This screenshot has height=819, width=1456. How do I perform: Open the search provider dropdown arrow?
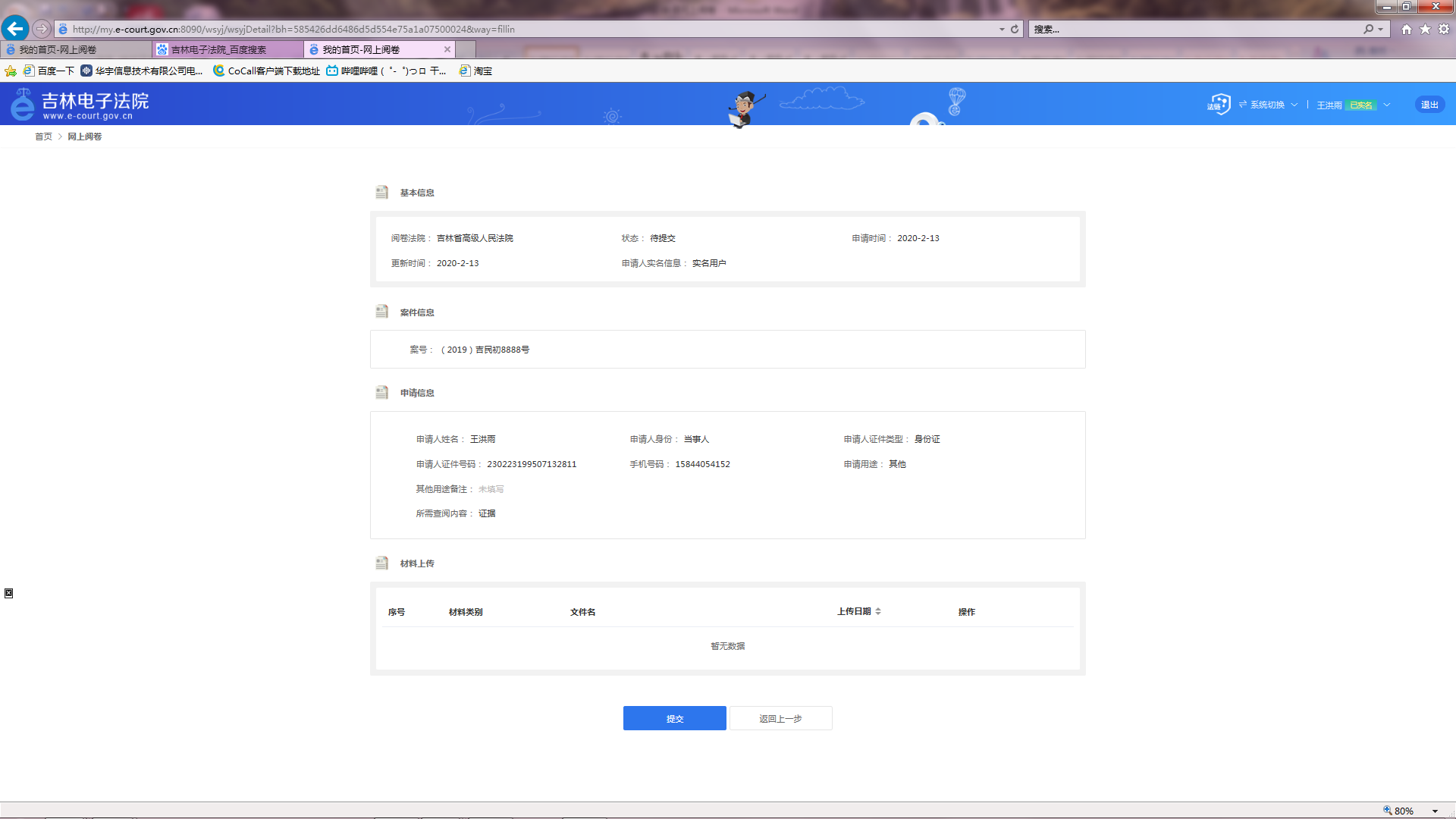coord(1381,29)
